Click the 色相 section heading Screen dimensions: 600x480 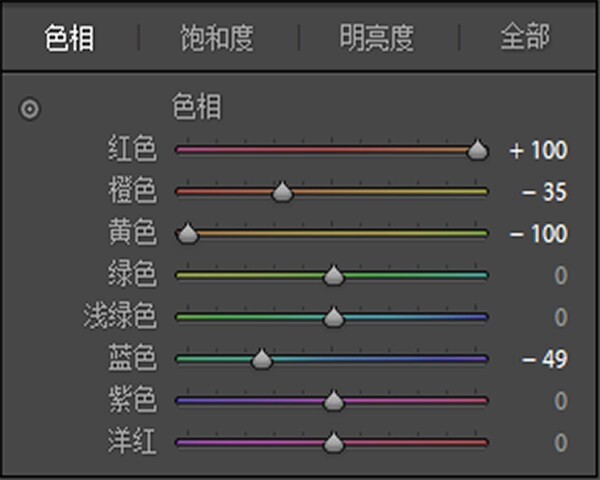[x=197, y=107]
